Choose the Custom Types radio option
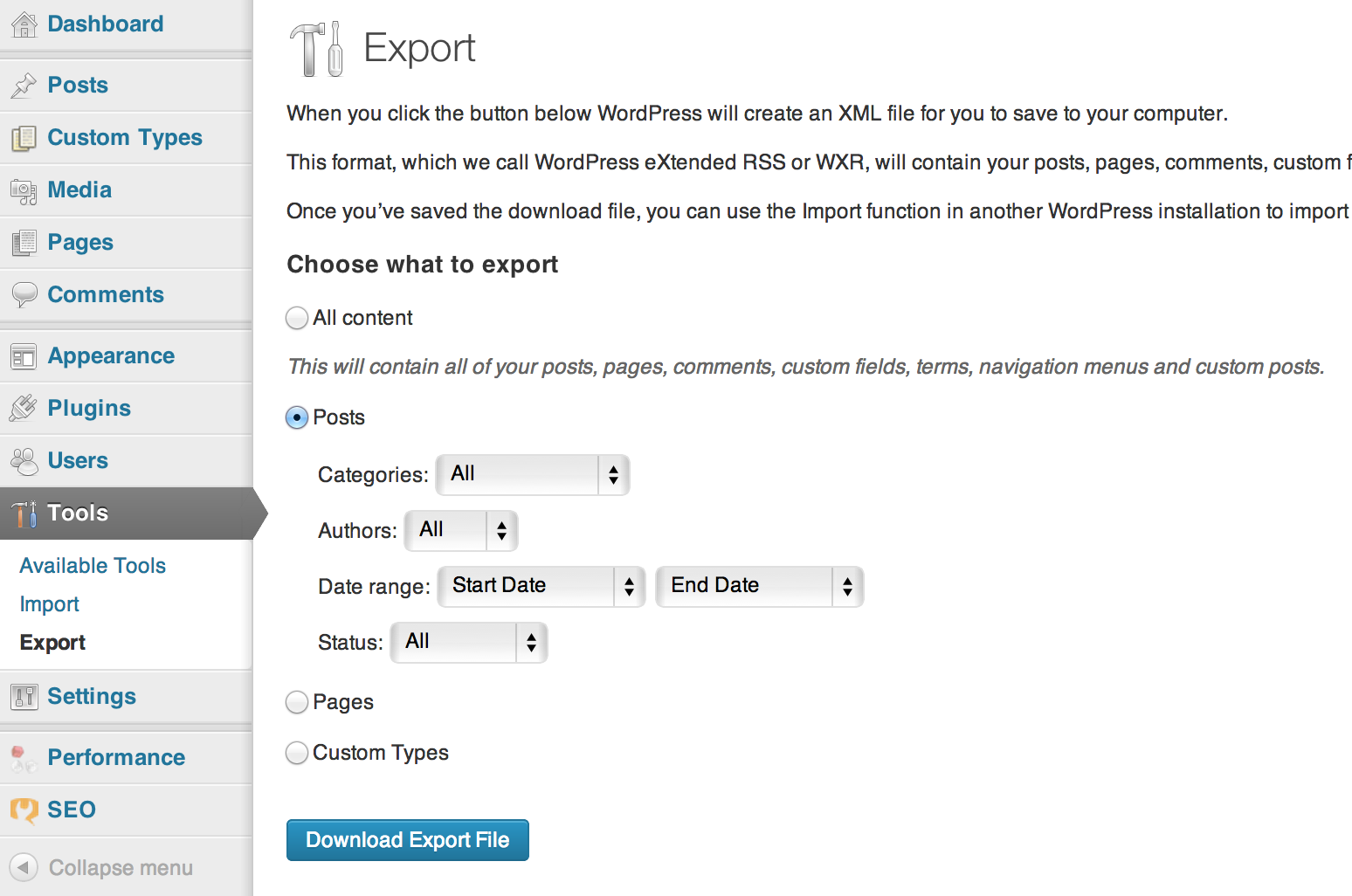The image size is (1352, 896). click(x=297, y=753)
